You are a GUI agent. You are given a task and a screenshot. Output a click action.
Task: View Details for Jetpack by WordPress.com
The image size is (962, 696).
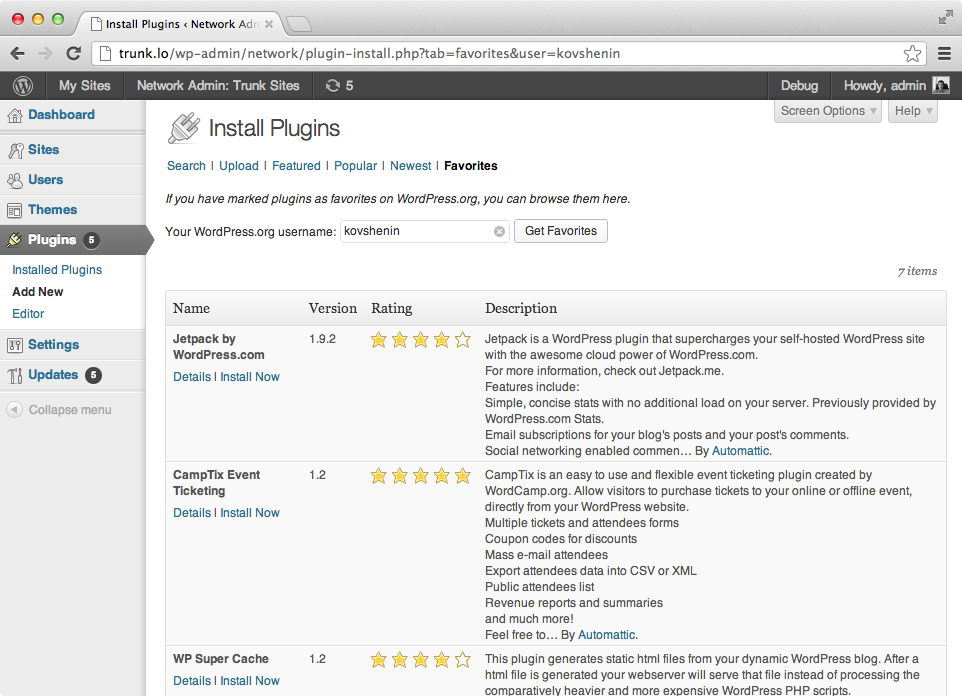click(191, 377)
